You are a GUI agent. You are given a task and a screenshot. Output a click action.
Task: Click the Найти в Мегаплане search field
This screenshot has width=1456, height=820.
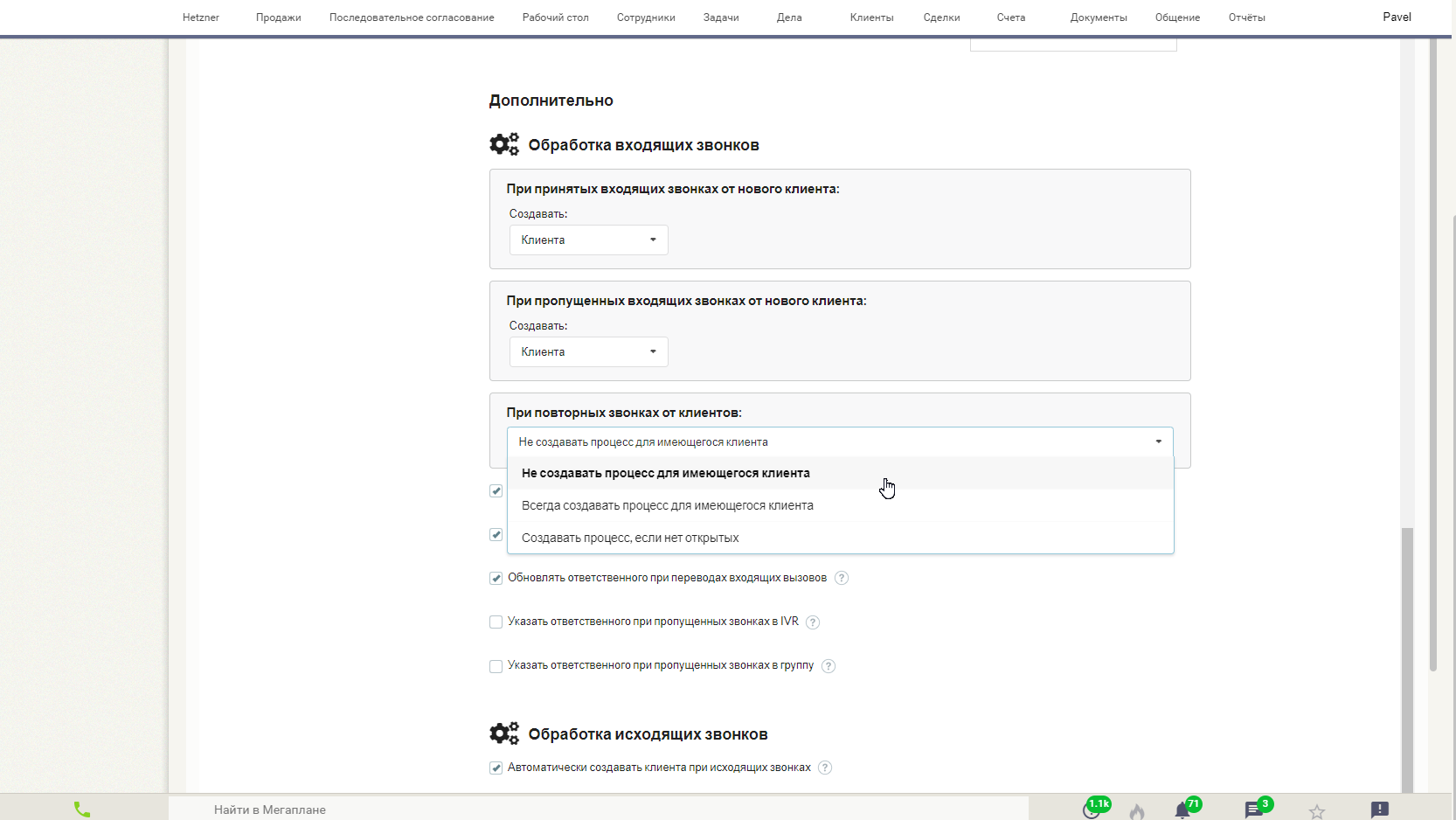tap(599, 810)
